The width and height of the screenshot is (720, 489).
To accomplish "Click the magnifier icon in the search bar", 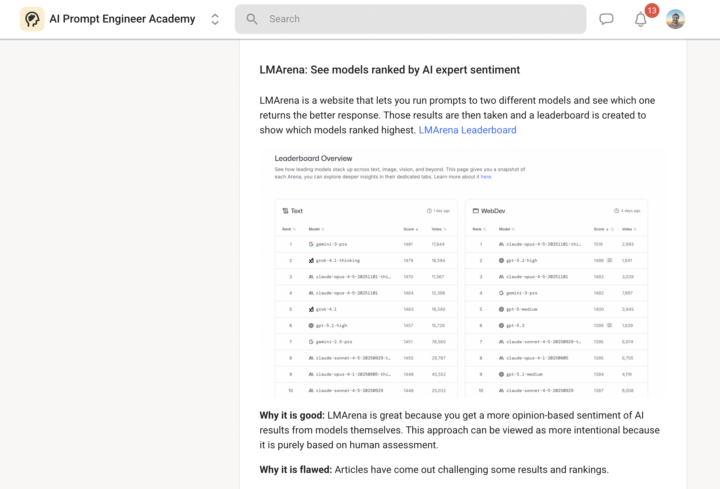I will point(252,19).
